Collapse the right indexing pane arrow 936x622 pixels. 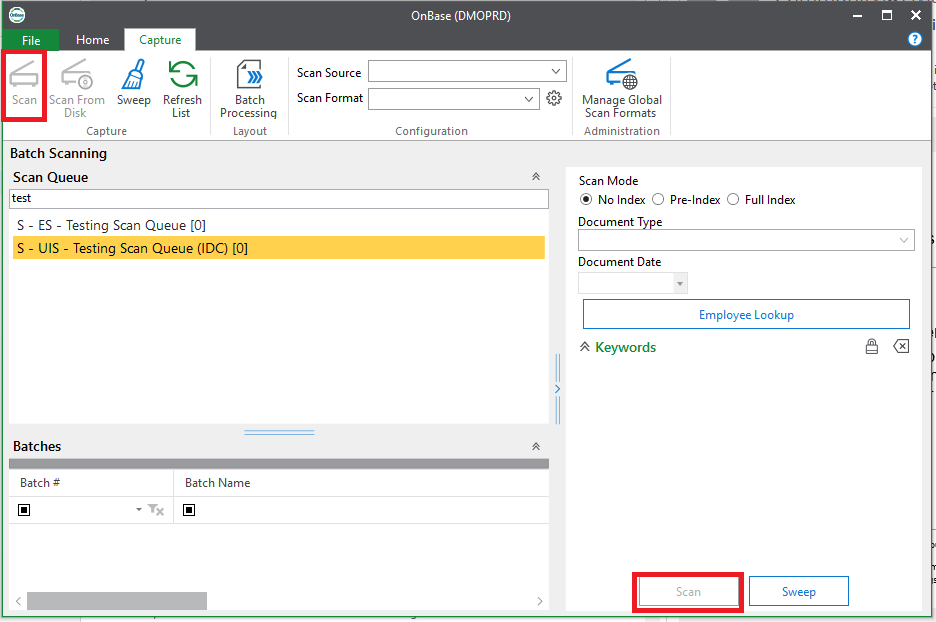click(x=558, y=389)
